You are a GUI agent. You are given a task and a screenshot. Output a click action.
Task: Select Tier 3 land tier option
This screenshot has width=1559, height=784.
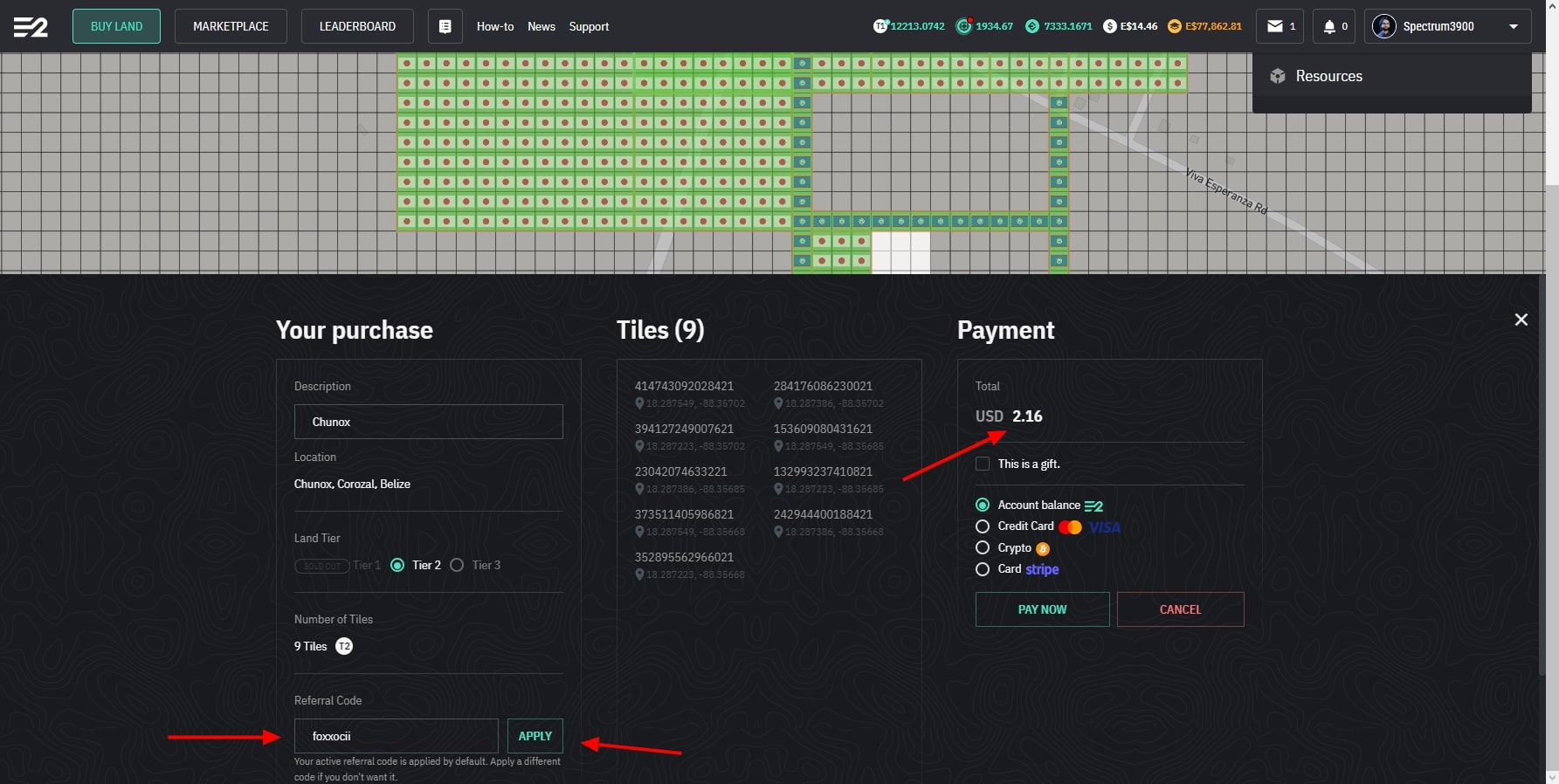tap(457, 565)
